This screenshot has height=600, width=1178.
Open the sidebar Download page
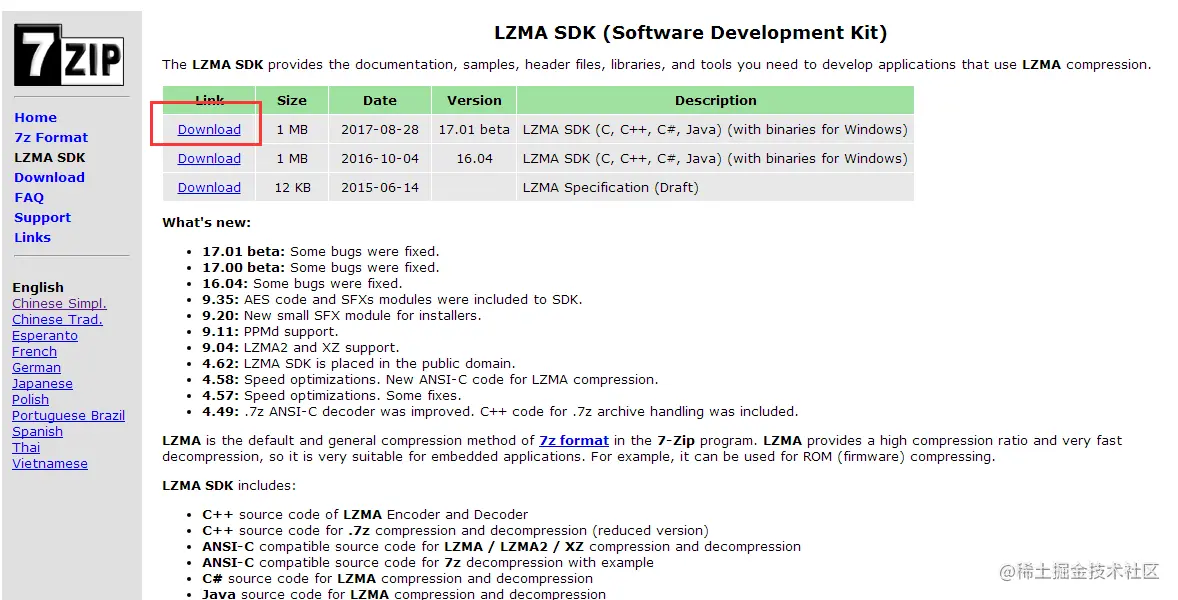click(50, 177)
